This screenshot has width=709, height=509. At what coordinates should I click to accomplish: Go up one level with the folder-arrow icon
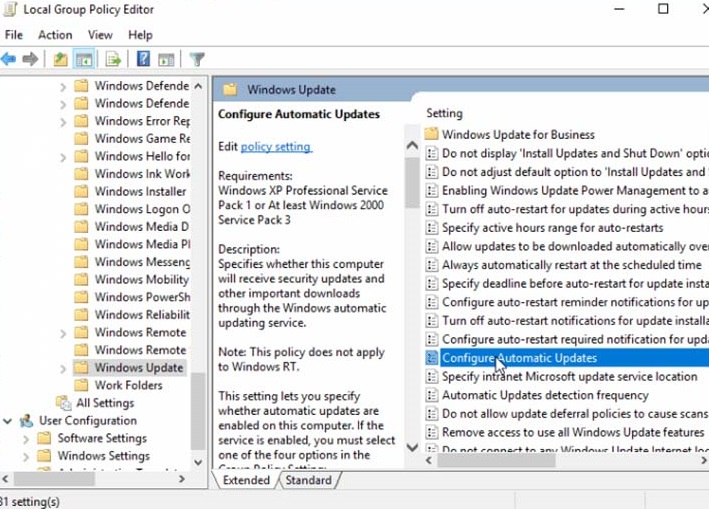[x=60, y=59]
